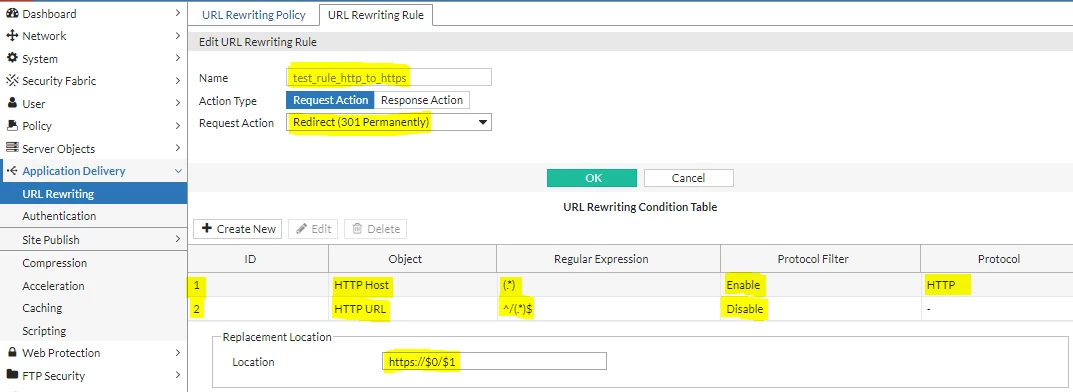Click the Enable protocol filter cell
1073x392 pixels.
tap(820, 285)
